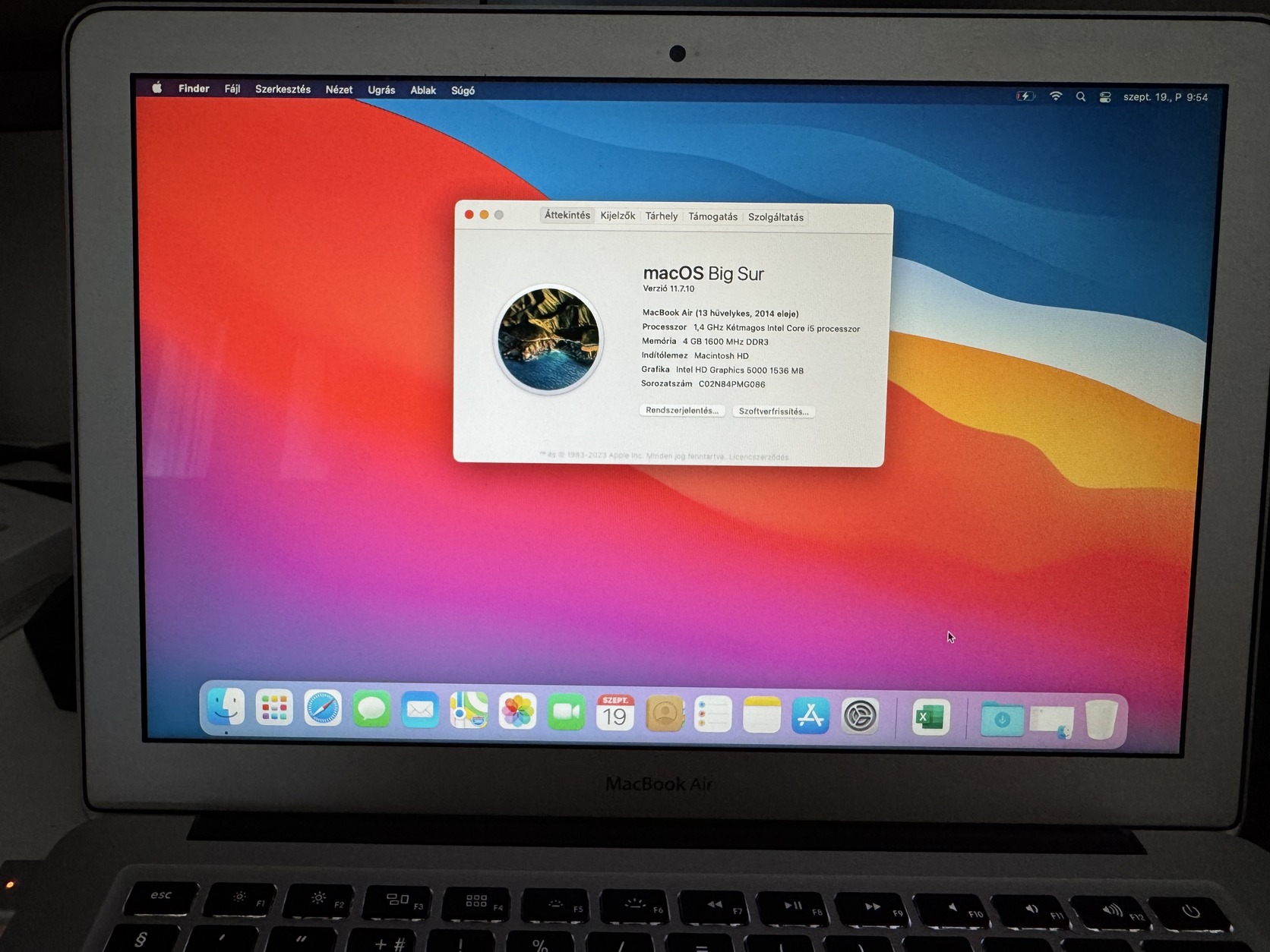Open the Downloads folder stack in the Dock
Viewport: 1270px width, 952px height.
click(x=1002, y=720)
